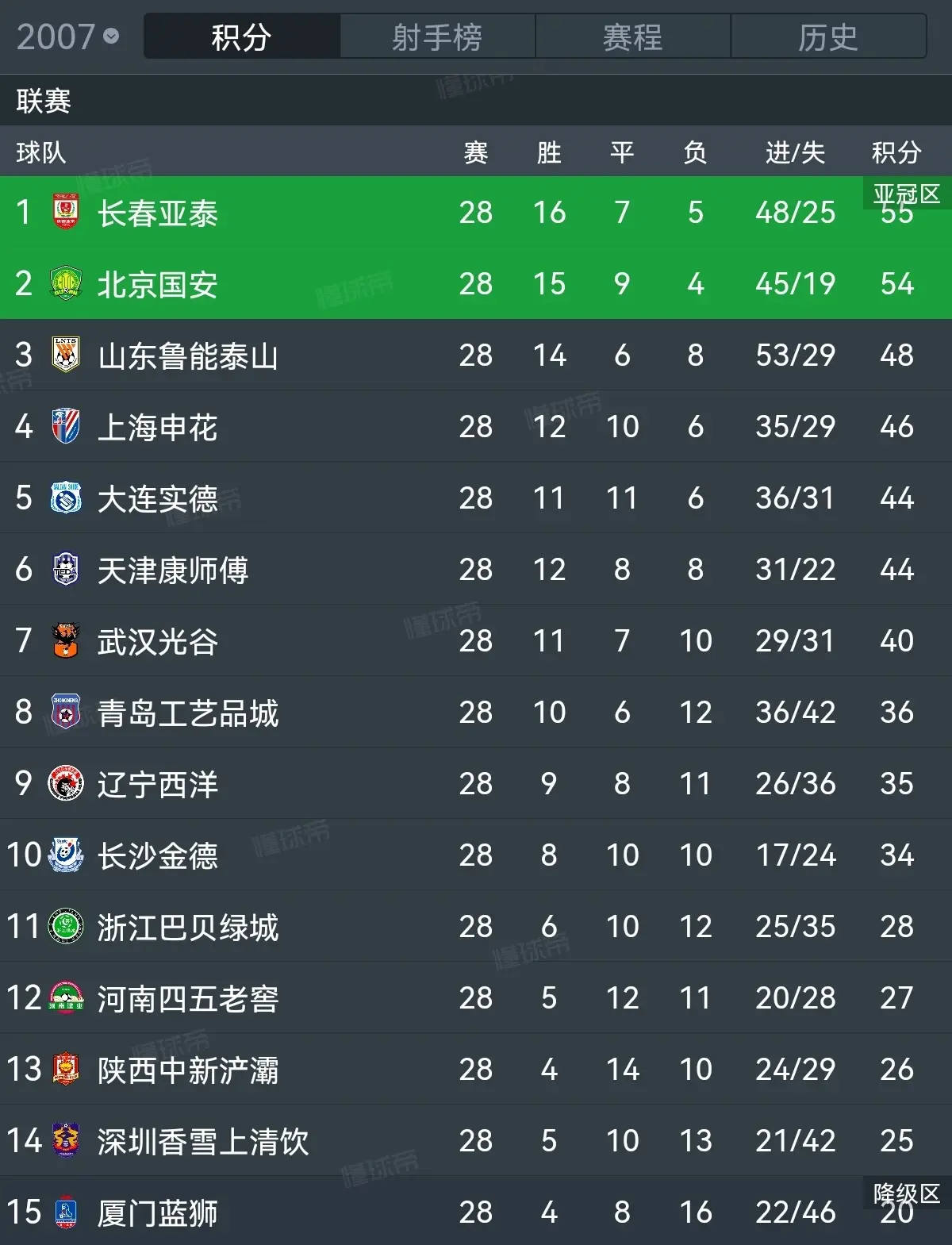Click the 大连实德 team badge
The image size is (952, 1245).
[66, 498]
